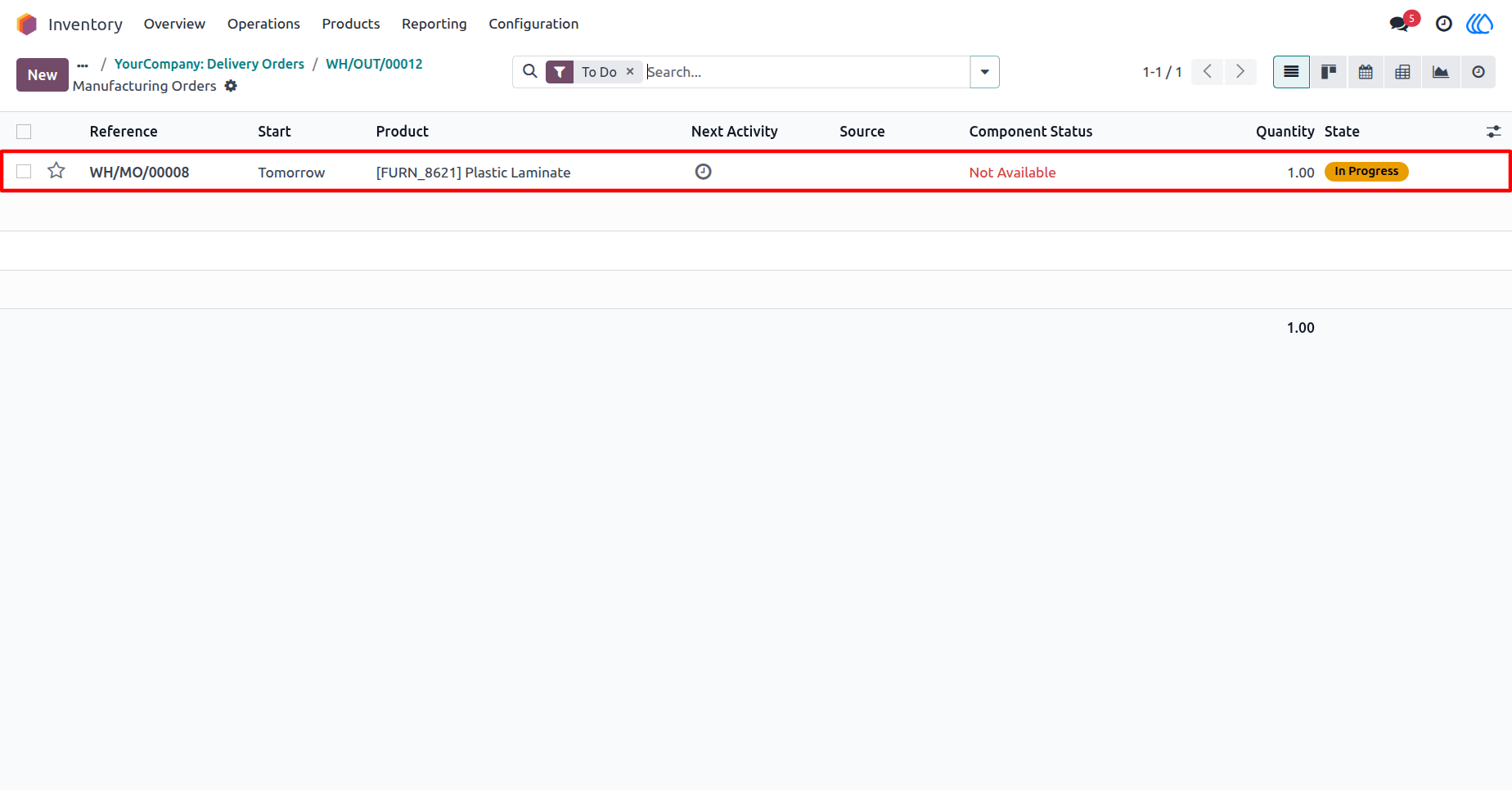The height and width of the screenshot is (790, 1512).
Task: Open the messages chat icon
Action: [x=1399, y=24]
